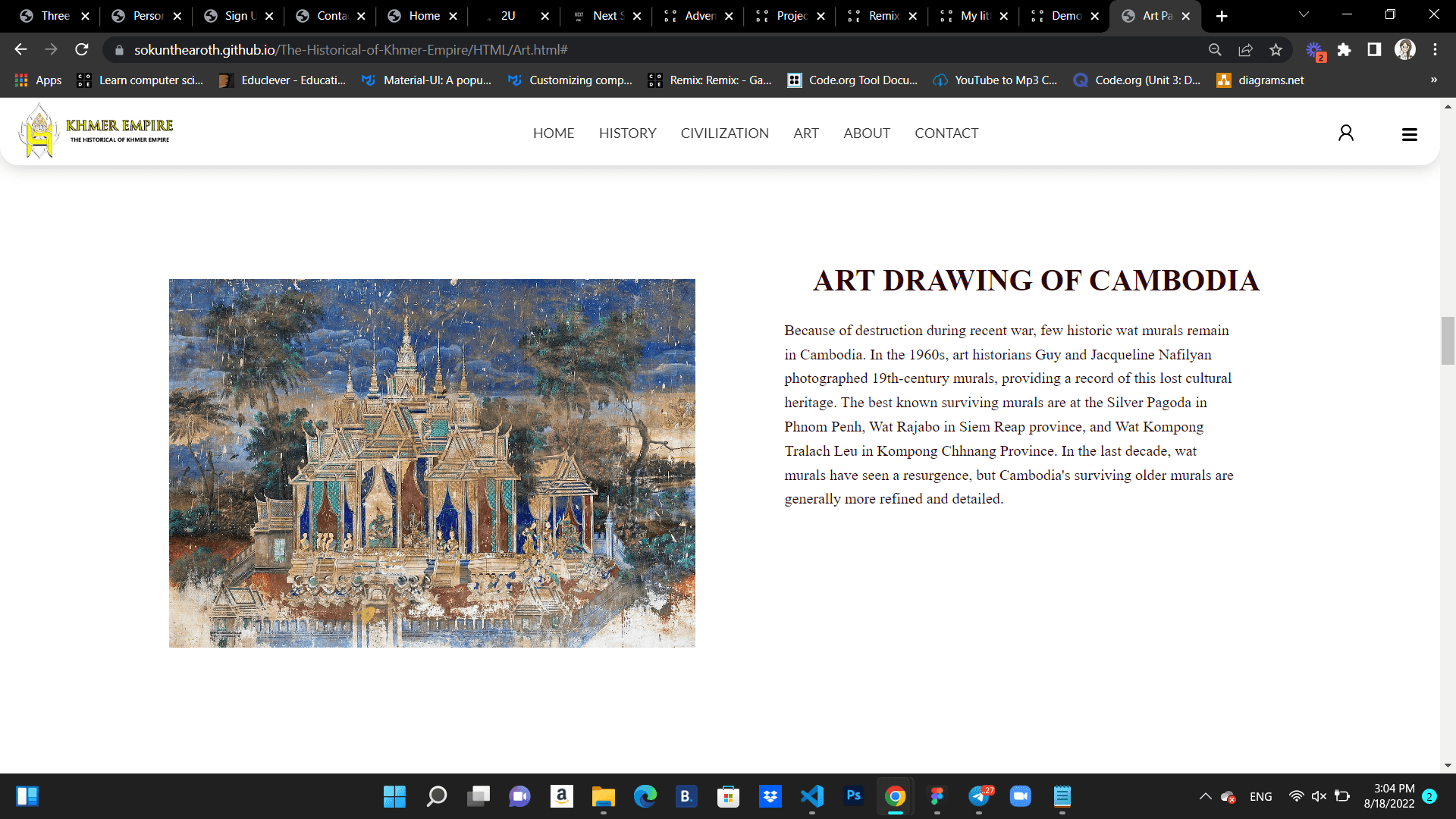This screenshot has width=1456, height=819.
Task: Open File Explorer from taskbar
Action: [604, 796]
